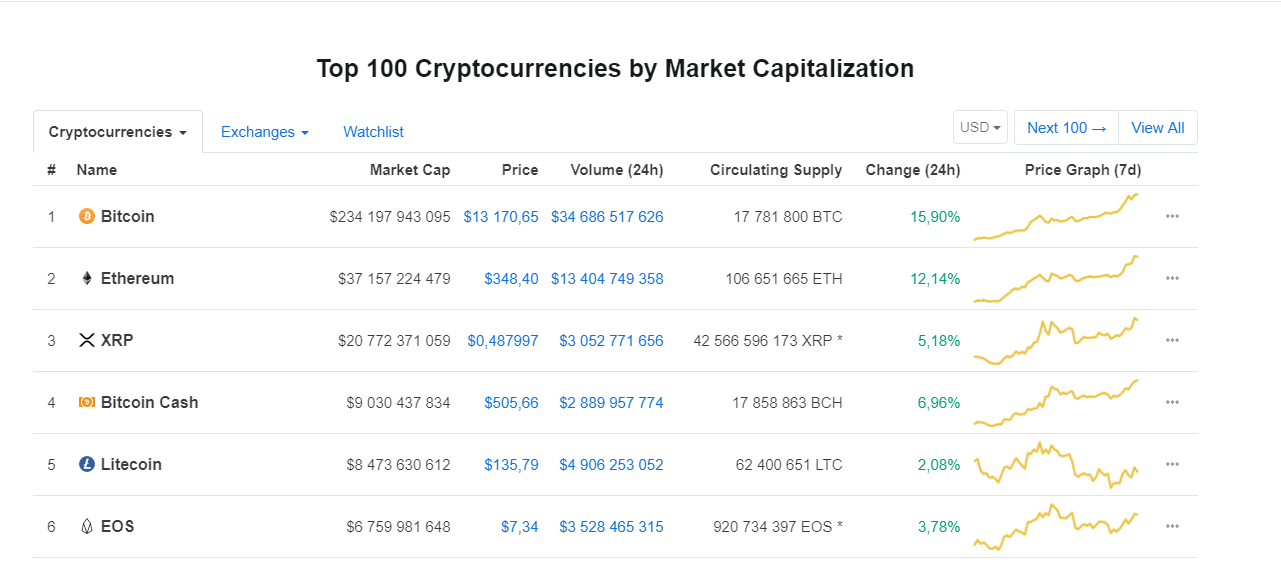This screenshot has height=562, width=1281.
Task: Expand the Cryptocurrencies dropdown tab
Action: click(118, 132)
